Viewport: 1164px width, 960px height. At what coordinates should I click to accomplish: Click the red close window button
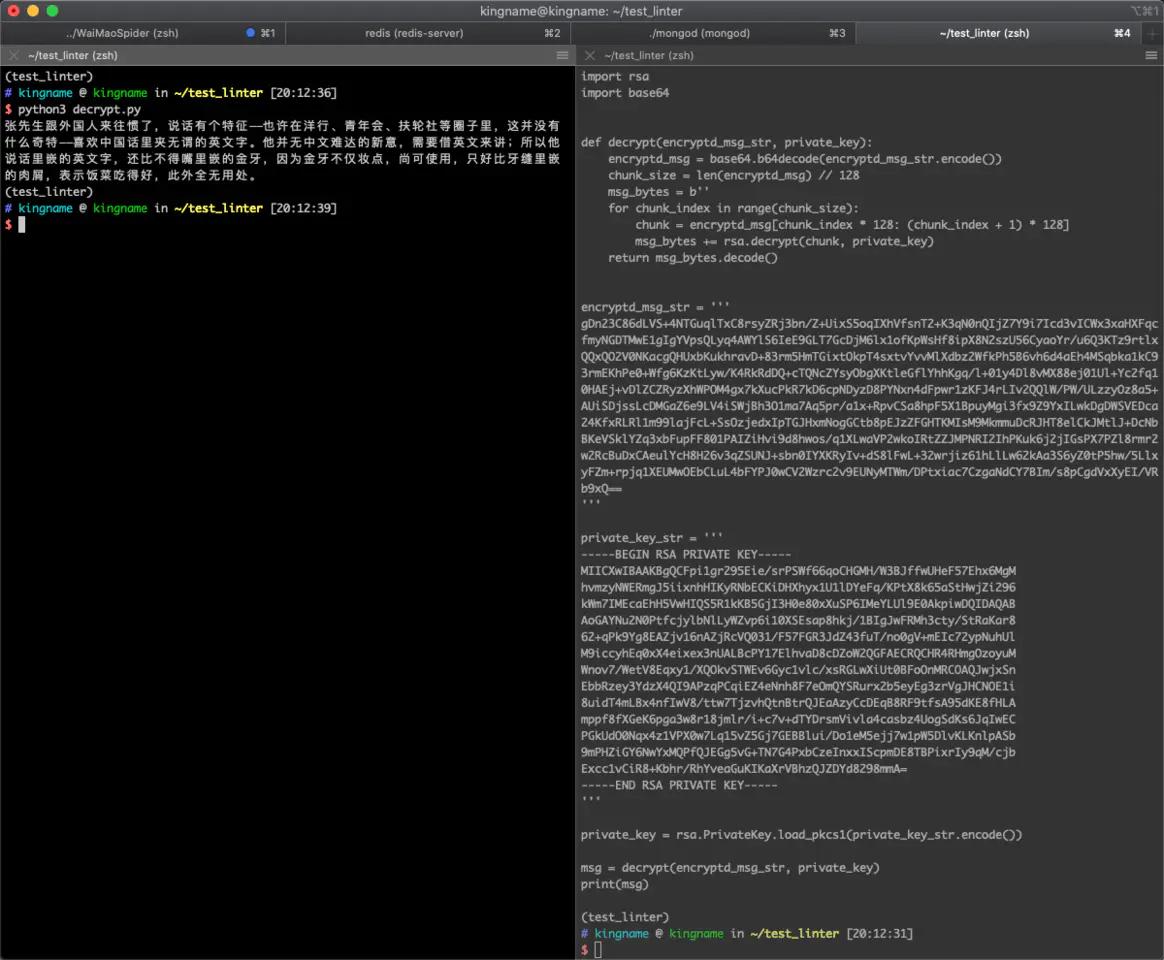click(x=14, y=10)
